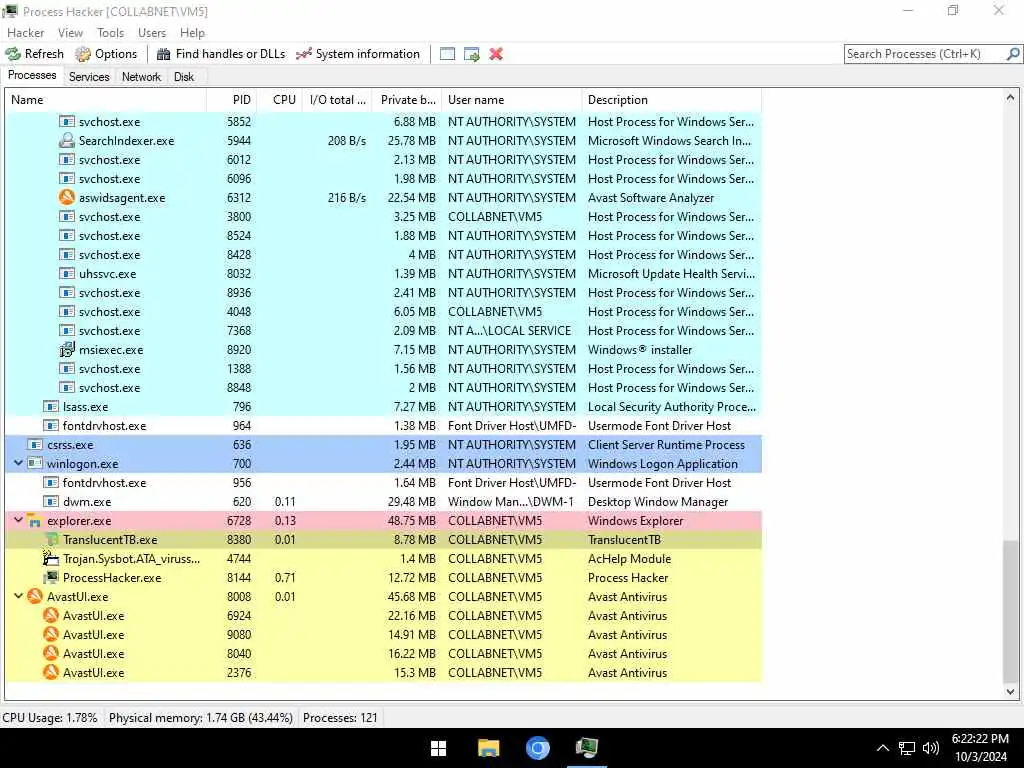Screen dimensions: 1024x768
Task: Sort by the PID column header
Action: [231, 100]
